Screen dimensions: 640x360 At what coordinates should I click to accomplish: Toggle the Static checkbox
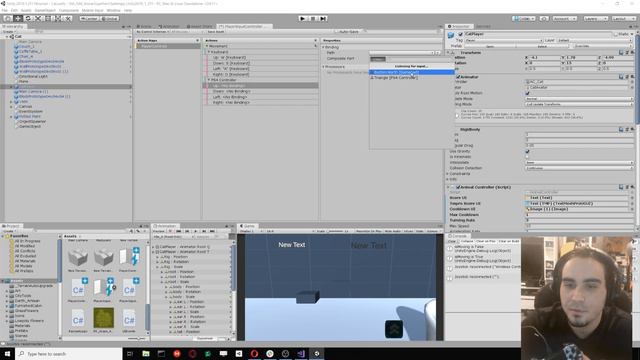click(x=616, y=34)
